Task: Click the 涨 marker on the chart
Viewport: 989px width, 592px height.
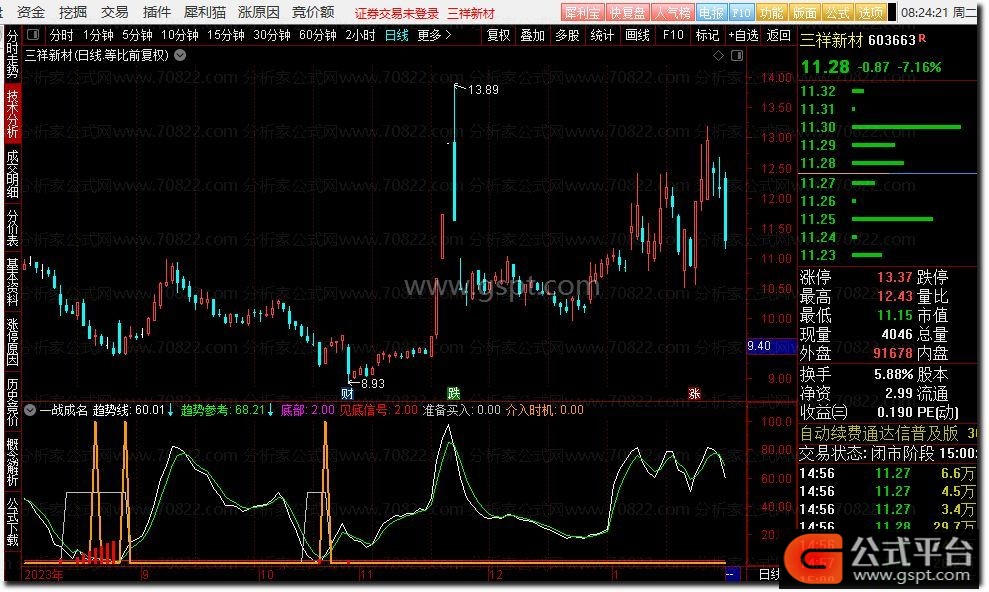Action: tap(694, 393)
